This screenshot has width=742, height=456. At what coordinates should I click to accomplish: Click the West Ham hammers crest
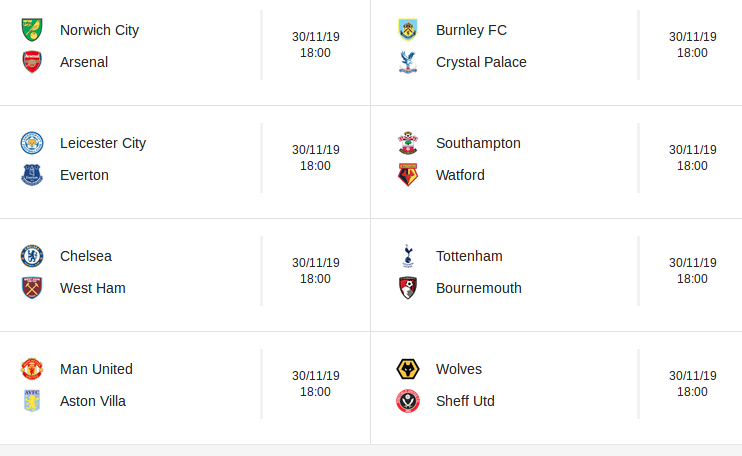[x=32, y=288]
